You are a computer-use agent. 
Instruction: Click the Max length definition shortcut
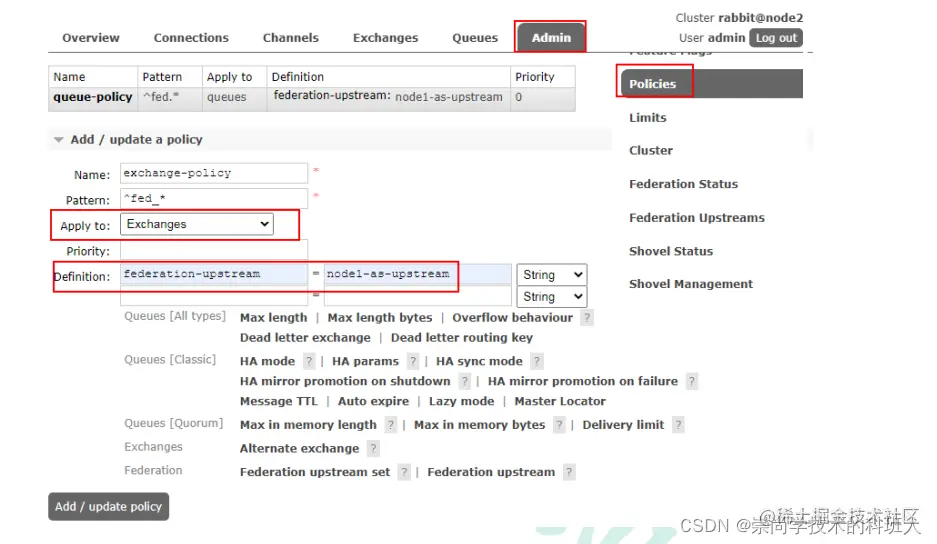click(273, 317)
